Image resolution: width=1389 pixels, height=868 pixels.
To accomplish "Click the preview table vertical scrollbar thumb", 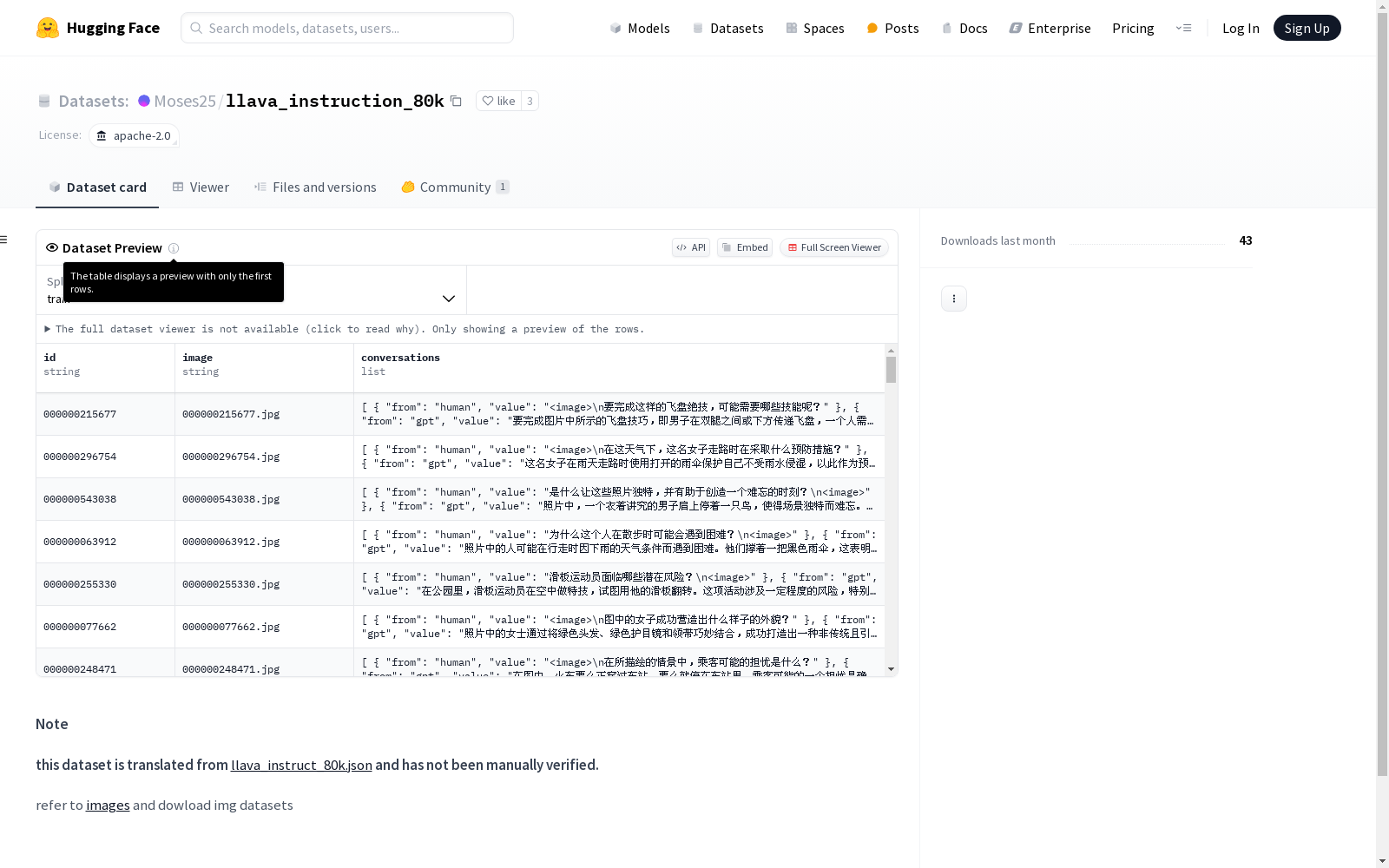I will coord(891,370).
